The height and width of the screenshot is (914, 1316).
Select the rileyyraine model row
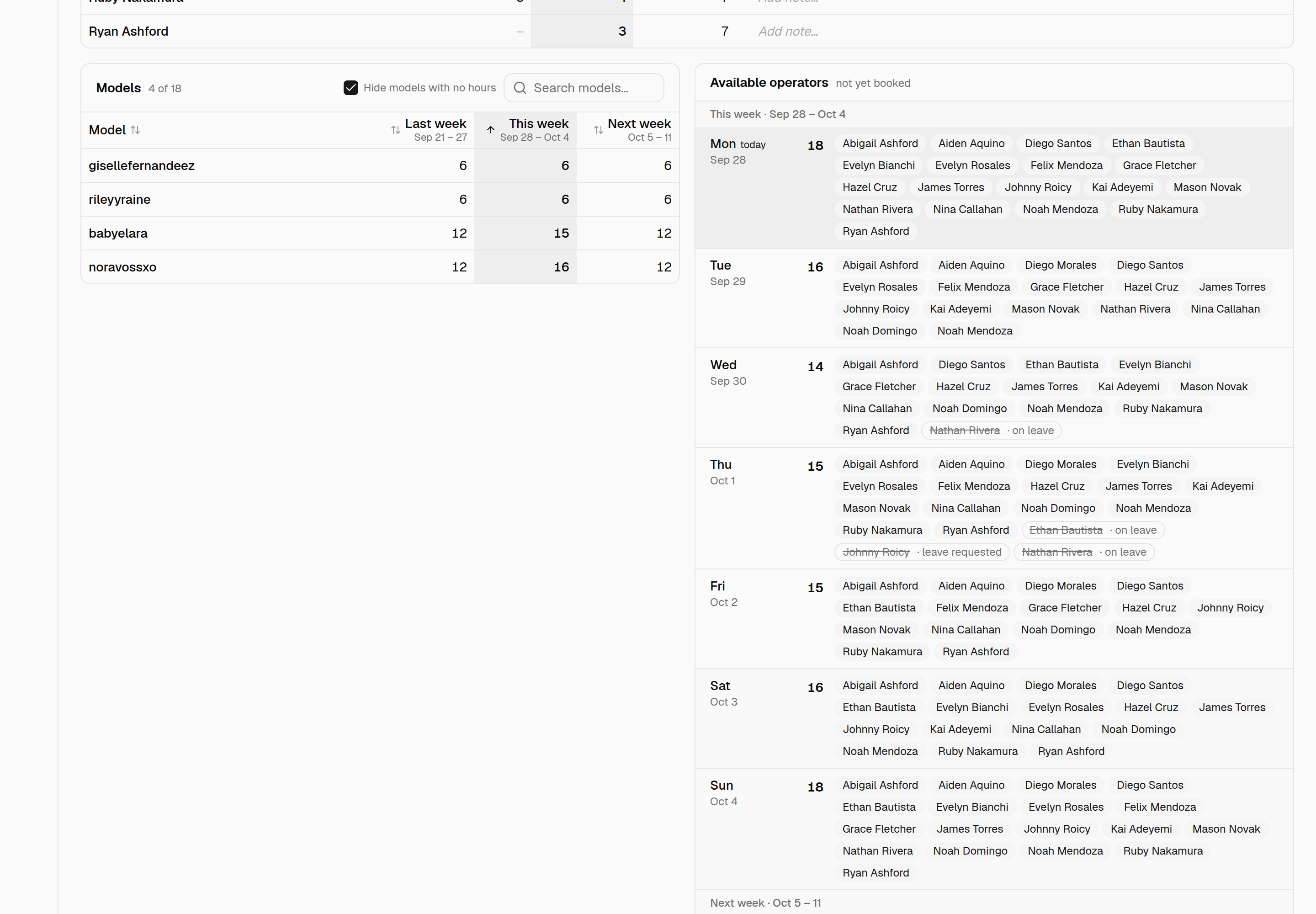coord(380,199)
